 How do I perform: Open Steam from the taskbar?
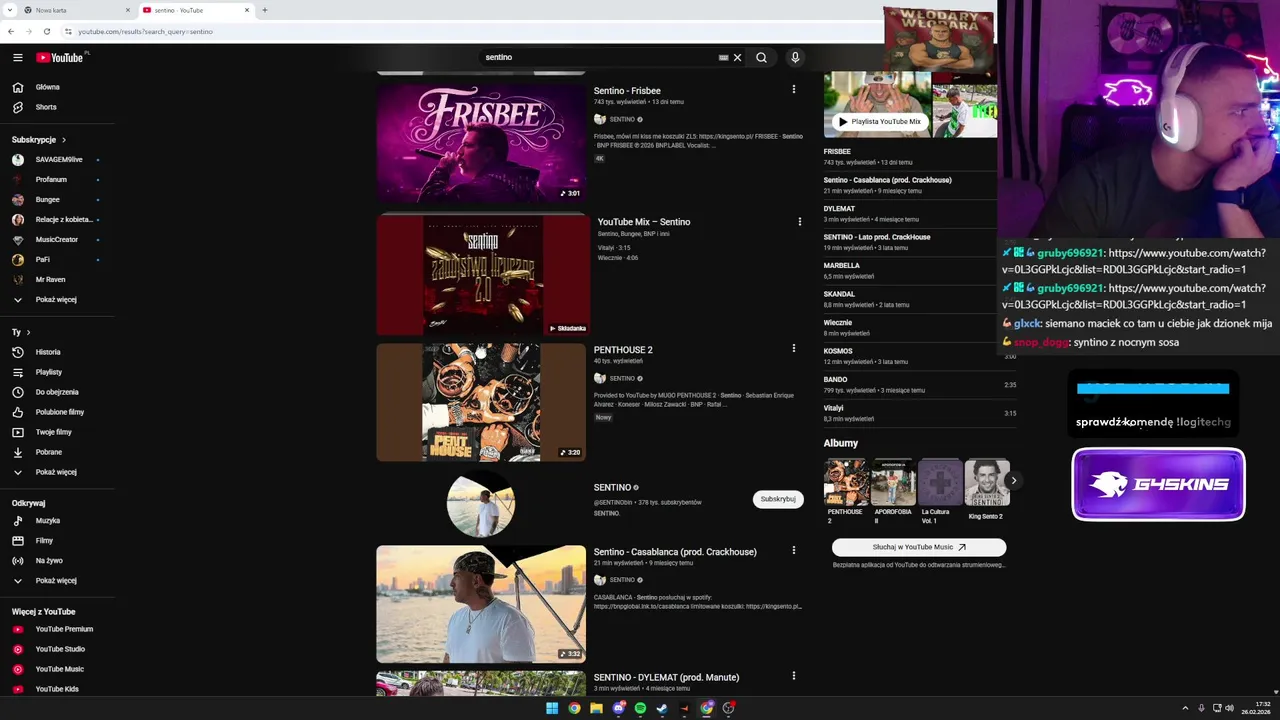662,708
